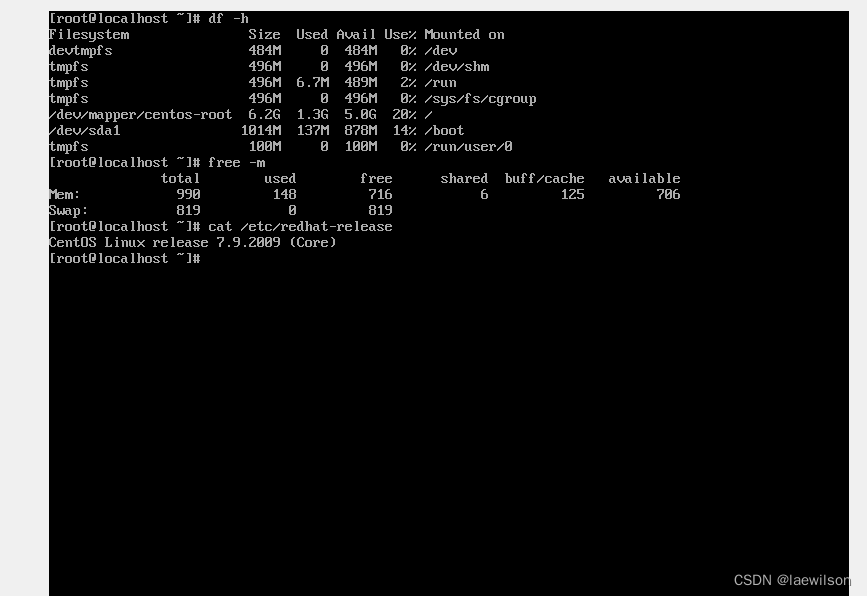Click the '/run/user/0' mount point
867x596 pixels.
pyautogui.click(x=469, y=147)
